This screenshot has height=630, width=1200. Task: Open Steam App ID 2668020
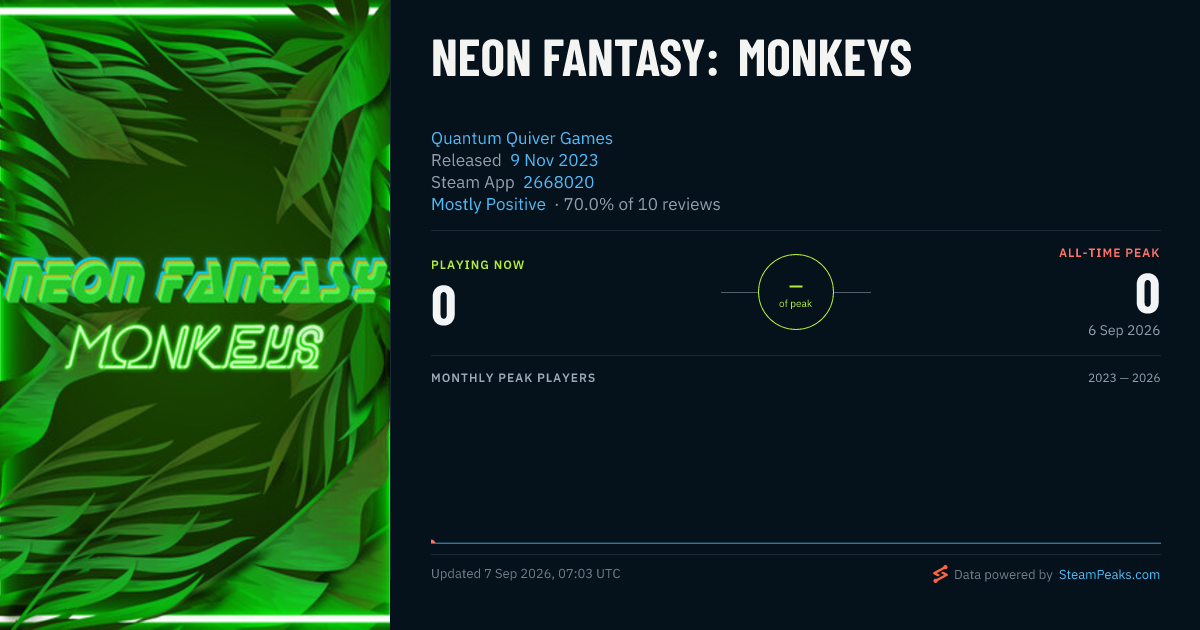[558, 182]
